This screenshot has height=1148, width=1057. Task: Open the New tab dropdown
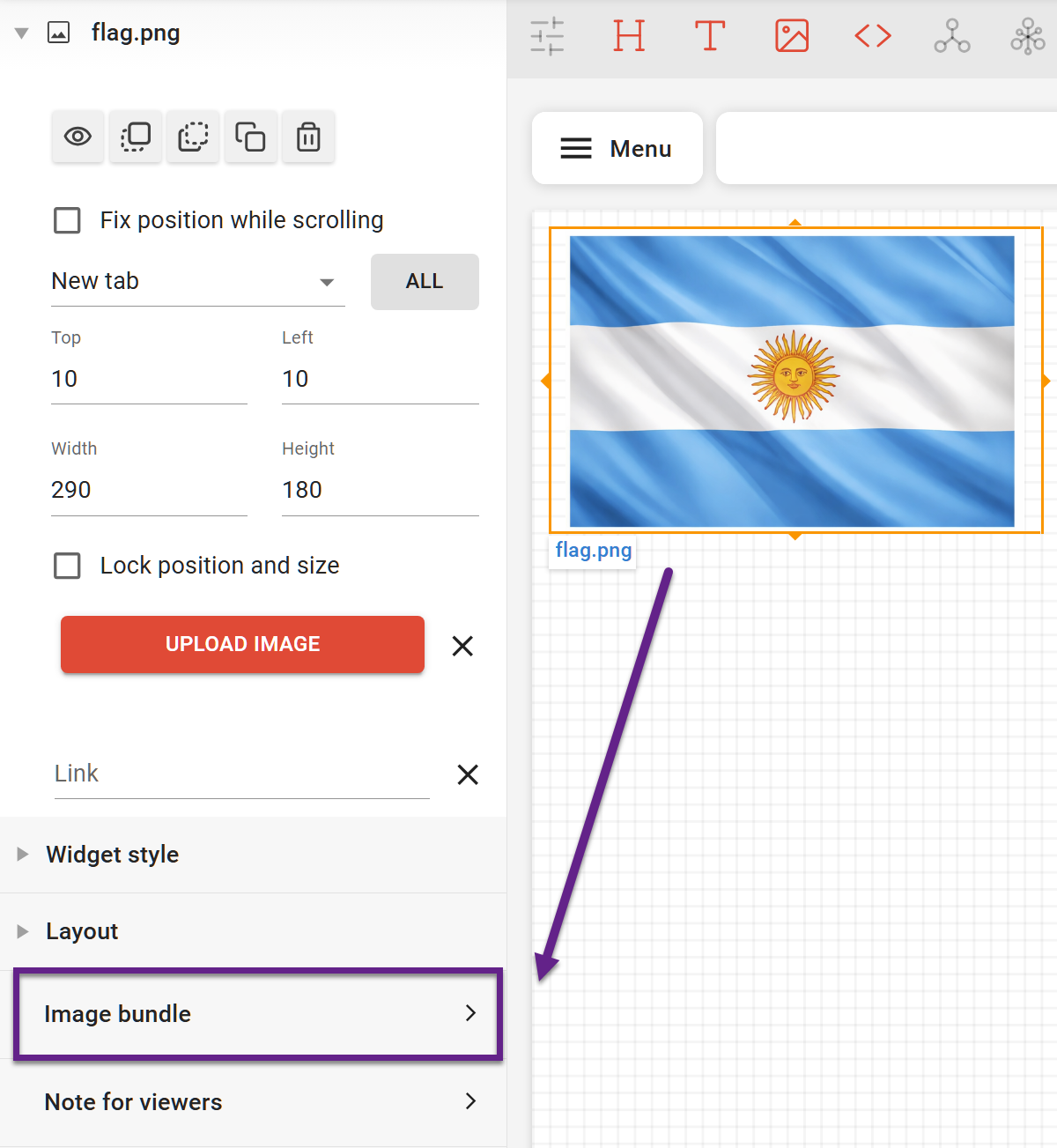tap(197, 282)
